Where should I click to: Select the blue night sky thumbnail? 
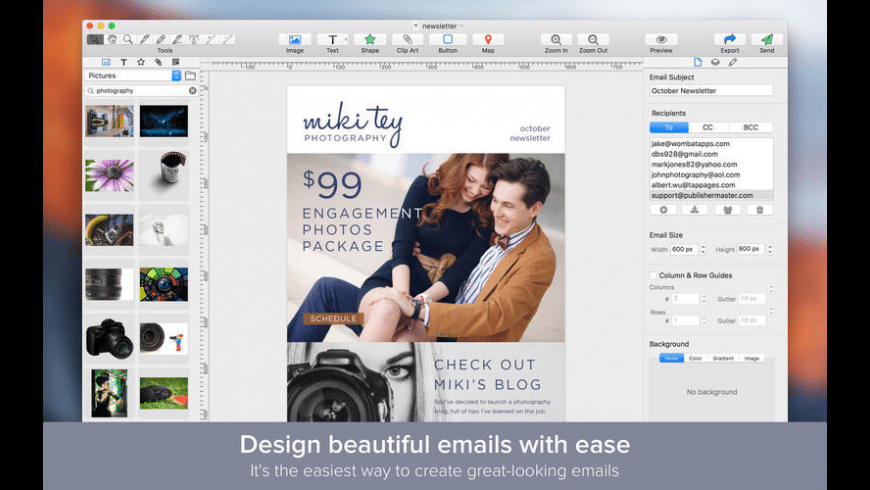point(164,121)
